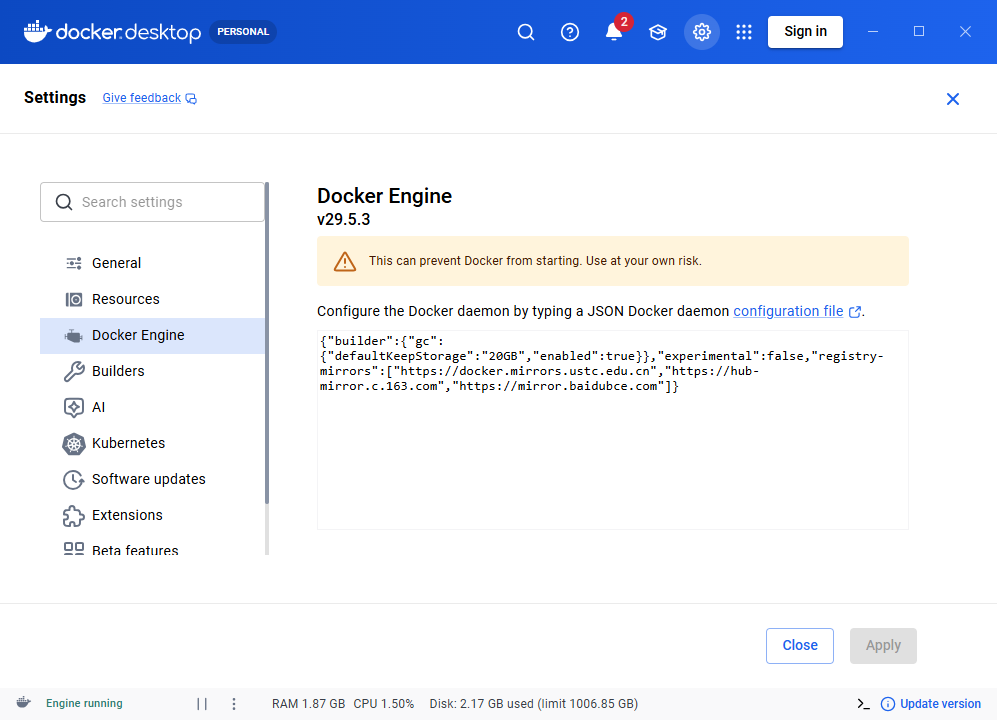The height and width of the screenshot is (720, 997).
Task: Click the Engine running status text
Action: pyautogui.click(x=84, y=703)
